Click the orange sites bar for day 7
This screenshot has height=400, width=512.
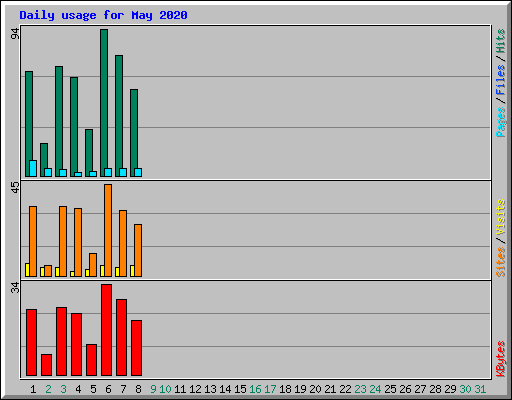123,243
